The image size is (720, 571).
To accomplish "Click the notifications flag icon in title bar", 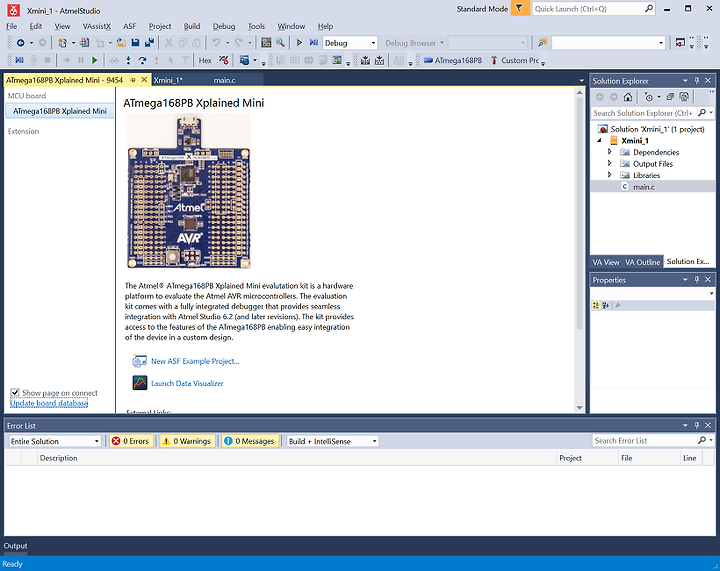I will pyautogui.click(x=520, y=9).
